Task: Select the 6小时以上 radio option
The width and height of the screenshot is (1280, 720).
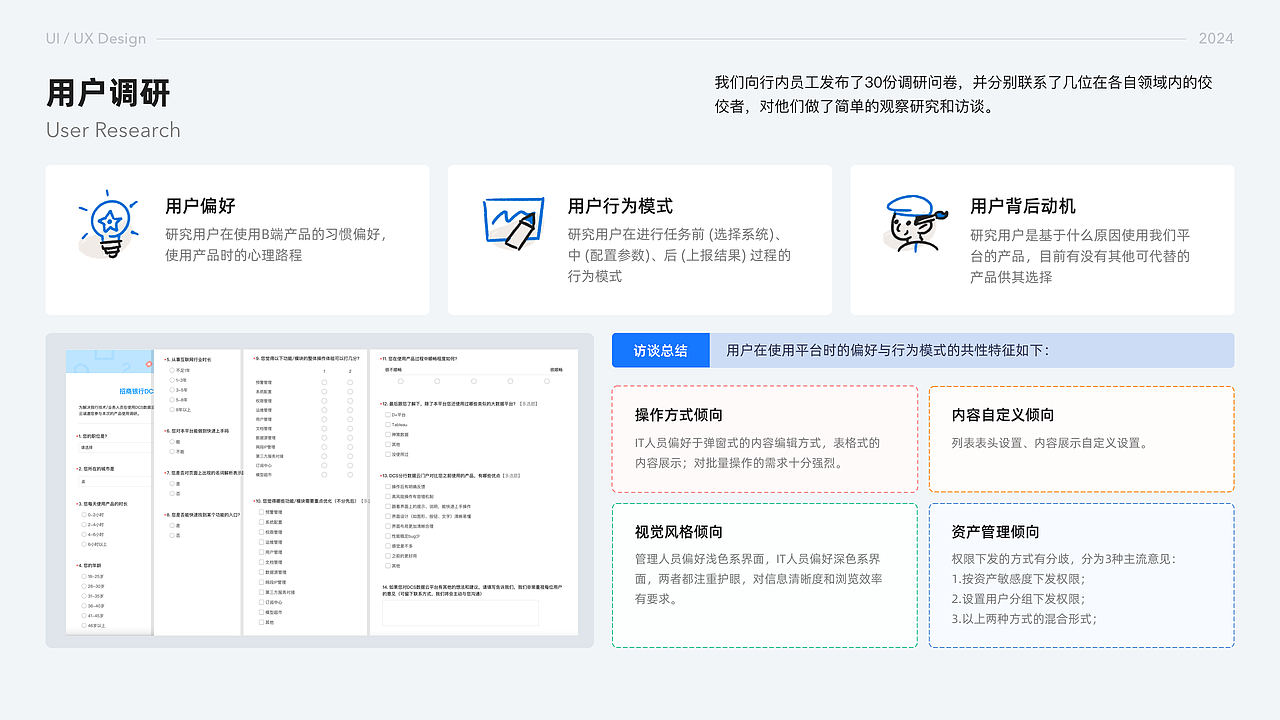Action: pyautogui.click(x=84, y=544)
